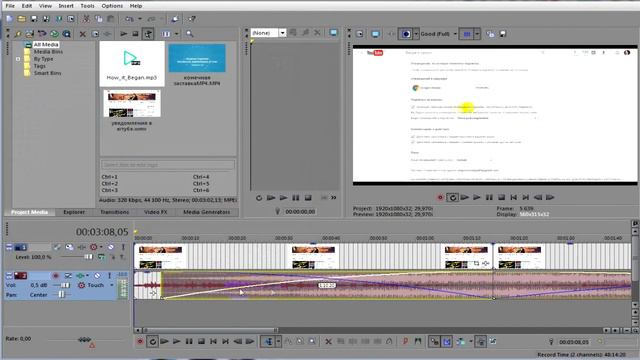The height and width of the screenshot is (360, 640).
Task: Click the Copy icon in the main toolbar
Action: 98,19
